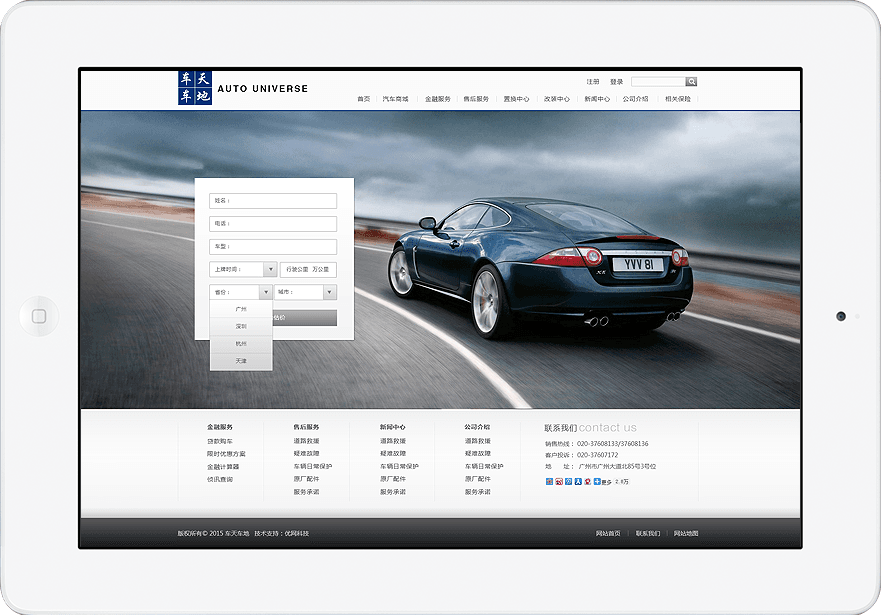Screen dimensions: 881x615
Task: Click the first social share icon in footer
Action: [x=549, y=481]
